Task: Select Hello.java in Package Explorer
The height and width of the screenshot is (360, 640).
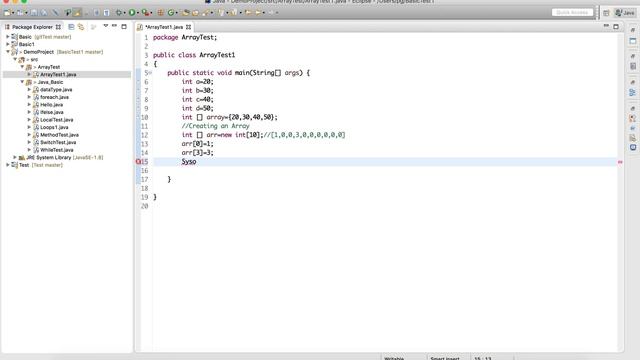Action: pyautogui.click(x=51, y=105)
